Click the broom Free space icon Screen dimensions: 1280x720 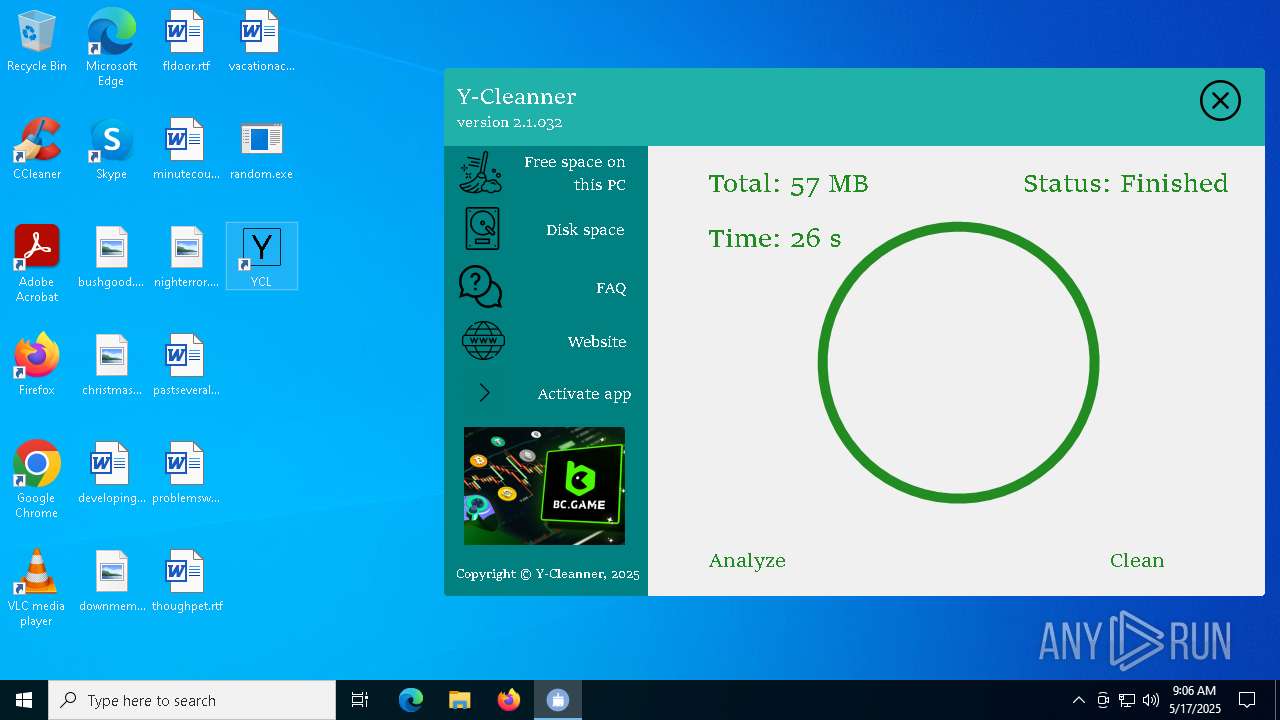[x=481, y=172]
